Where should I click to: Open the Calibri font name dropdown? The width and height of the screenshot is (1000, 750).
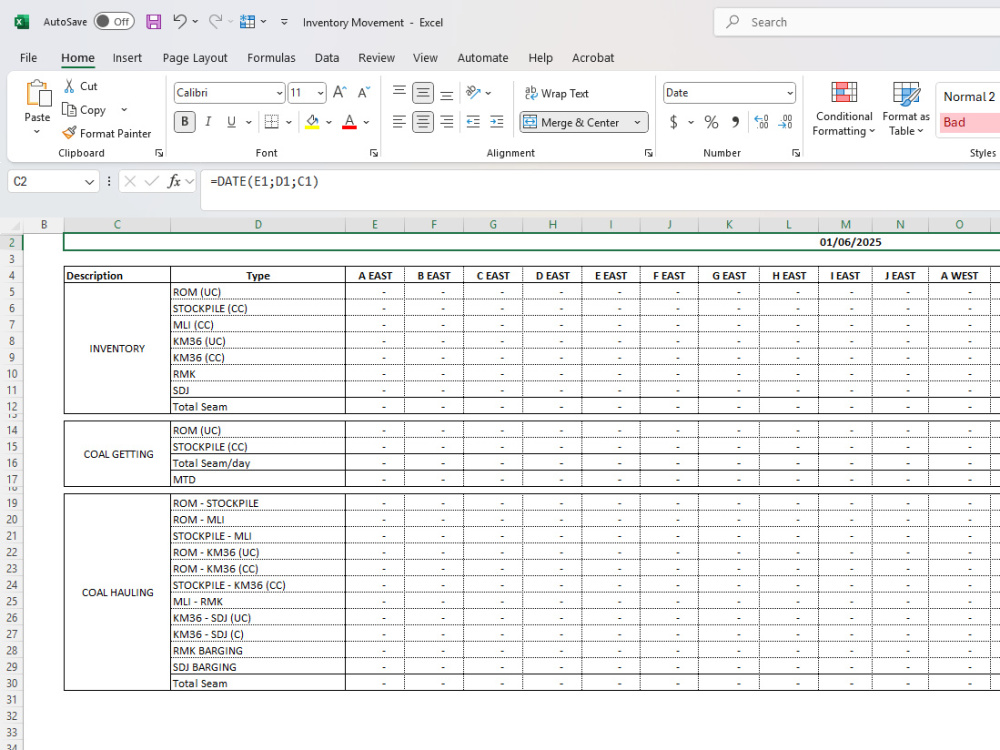click(279, 93)
